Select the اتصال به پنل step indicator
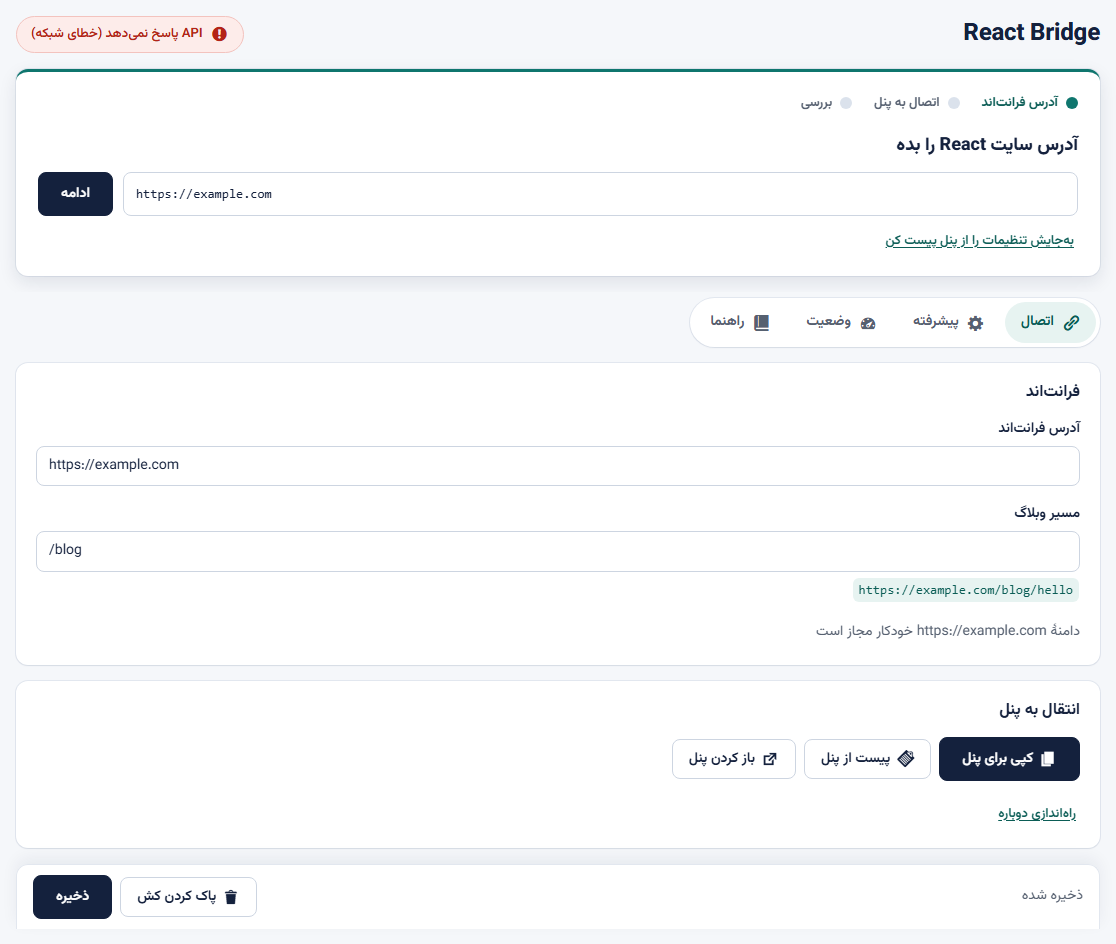1116x944 pixels. coord(917,103)
